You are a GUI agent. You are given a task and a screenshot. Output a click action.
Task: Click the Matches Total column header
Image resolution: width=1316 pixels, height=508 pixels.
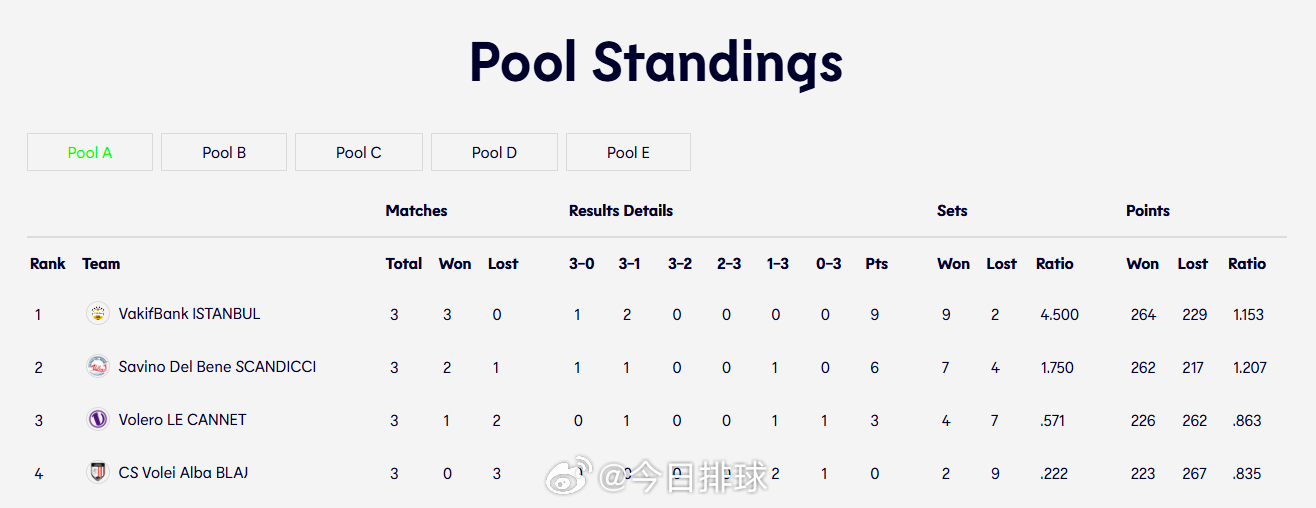[404, 264]
